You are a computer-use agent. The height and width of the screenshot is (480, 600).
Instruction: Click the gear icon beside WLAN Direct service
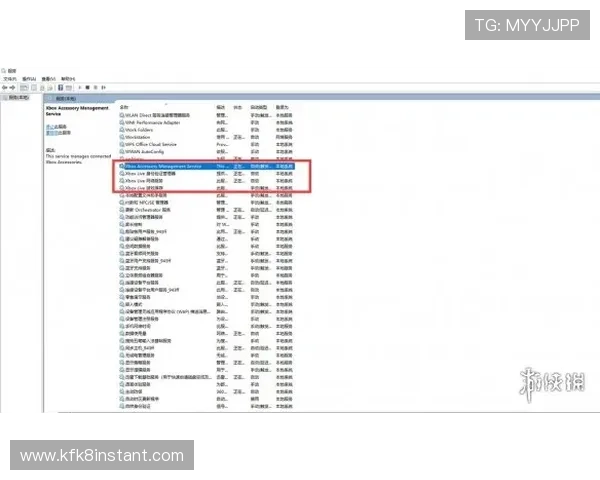tap(121, 115)
